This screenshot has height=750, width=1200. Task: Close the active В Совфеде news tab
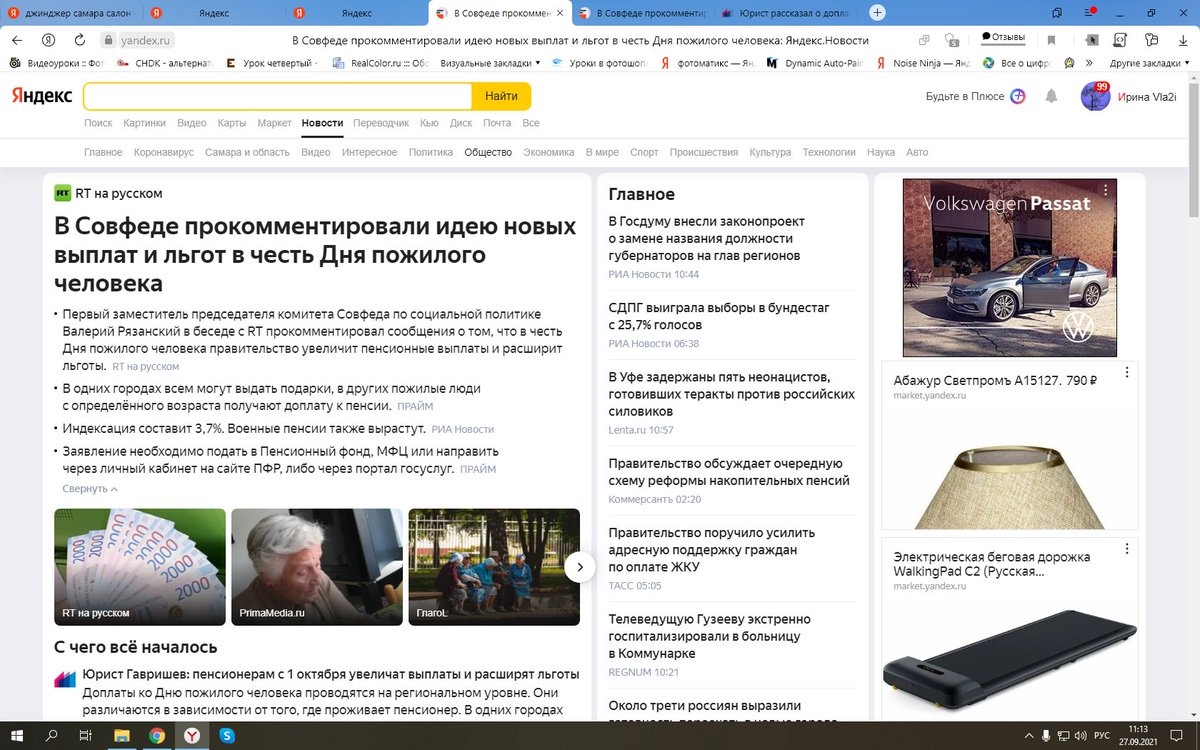(559, 13)
